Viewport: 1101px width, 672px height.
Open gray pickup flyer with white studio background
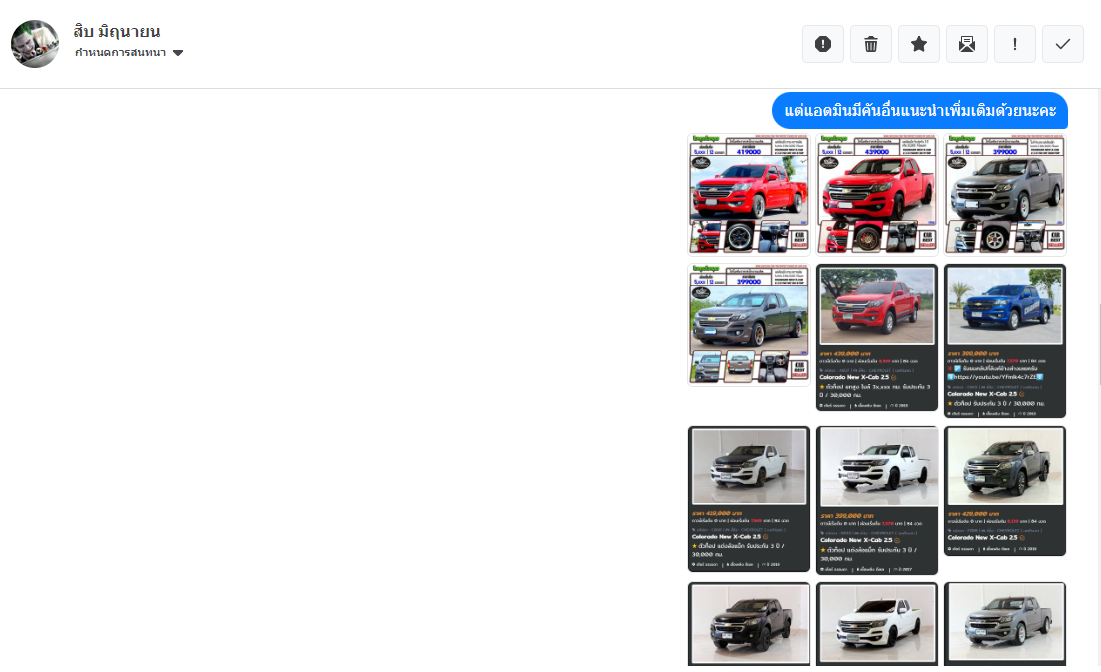tap(1005, 194)
